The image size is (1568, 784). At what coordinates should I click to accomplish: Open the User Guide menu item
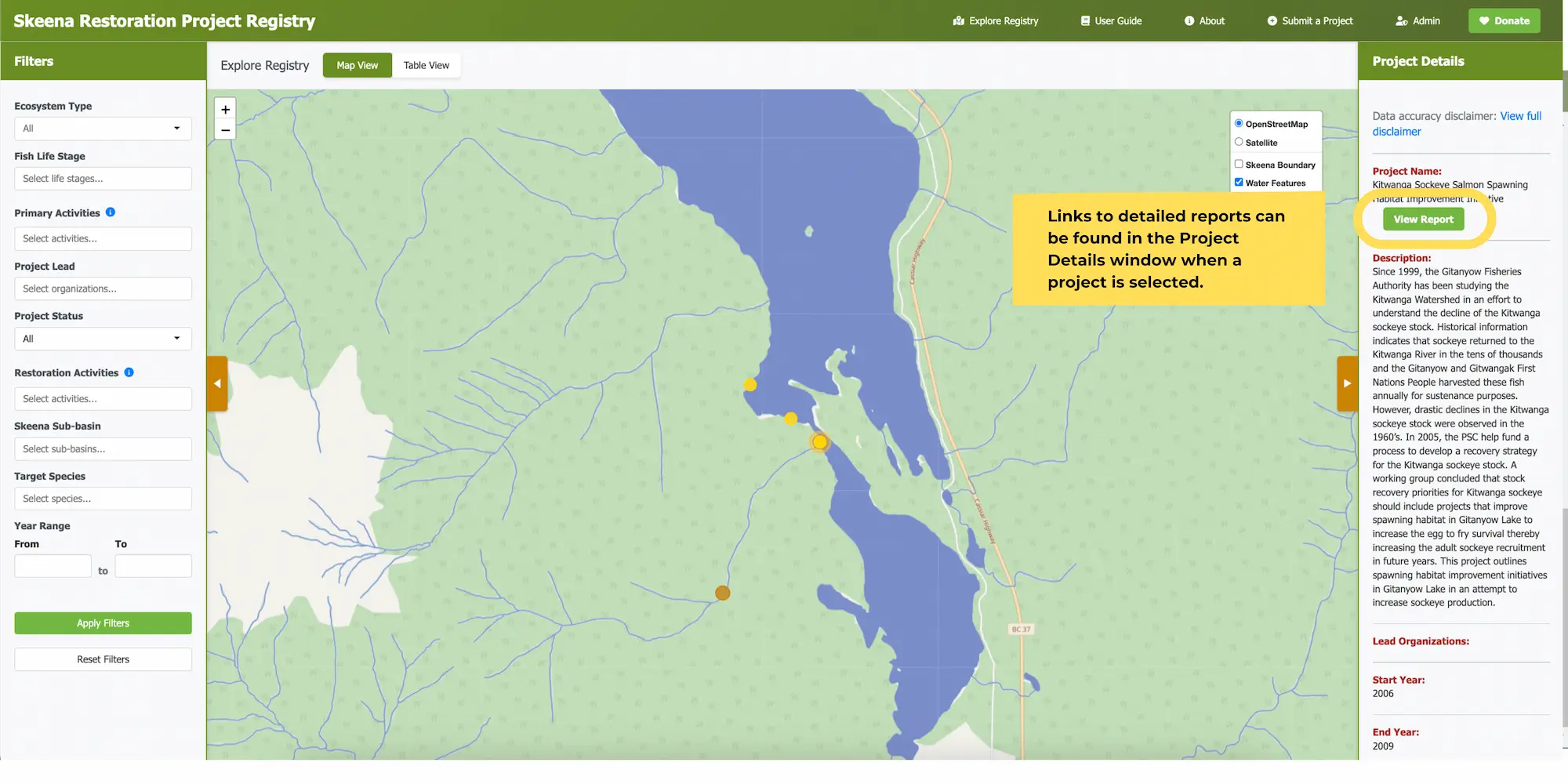[x=1111, y=21]
